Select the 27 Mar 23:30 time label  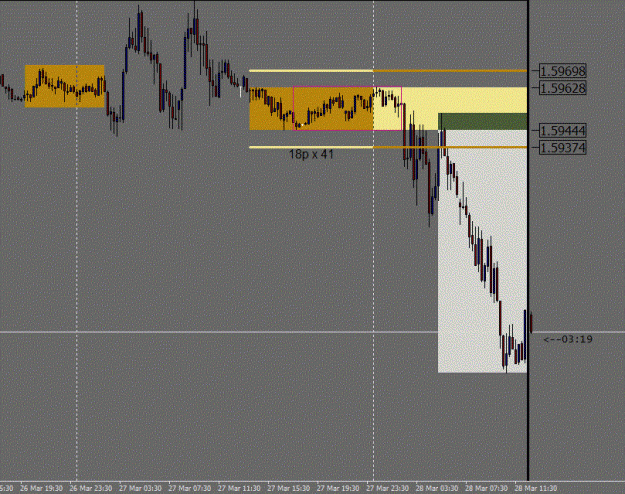point(387,488)
